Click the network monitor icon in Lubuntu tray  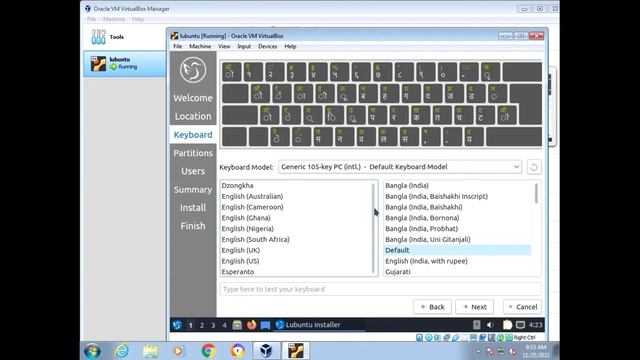click(520, 325)
